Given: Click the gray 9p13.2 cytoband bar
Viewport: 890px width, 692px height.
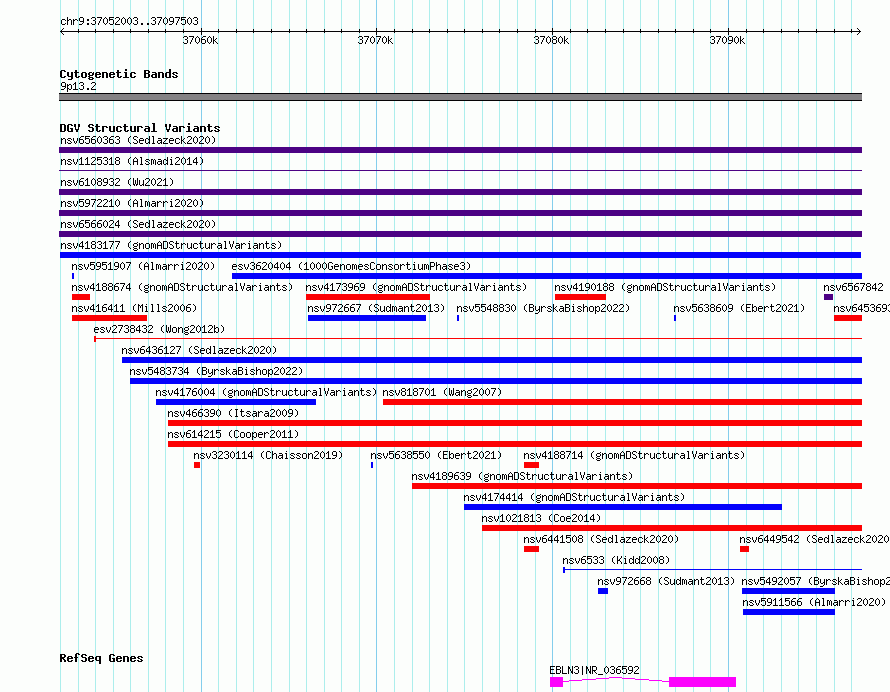Looking at the screenshot, I should [460, 97].
